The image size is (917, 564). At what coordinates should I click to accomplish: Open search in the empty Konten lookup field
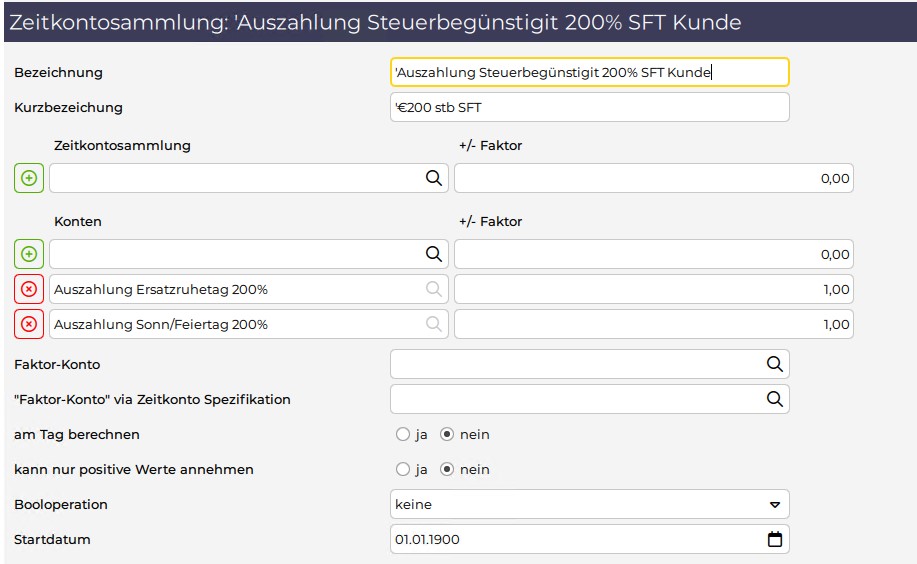[433, 254]
